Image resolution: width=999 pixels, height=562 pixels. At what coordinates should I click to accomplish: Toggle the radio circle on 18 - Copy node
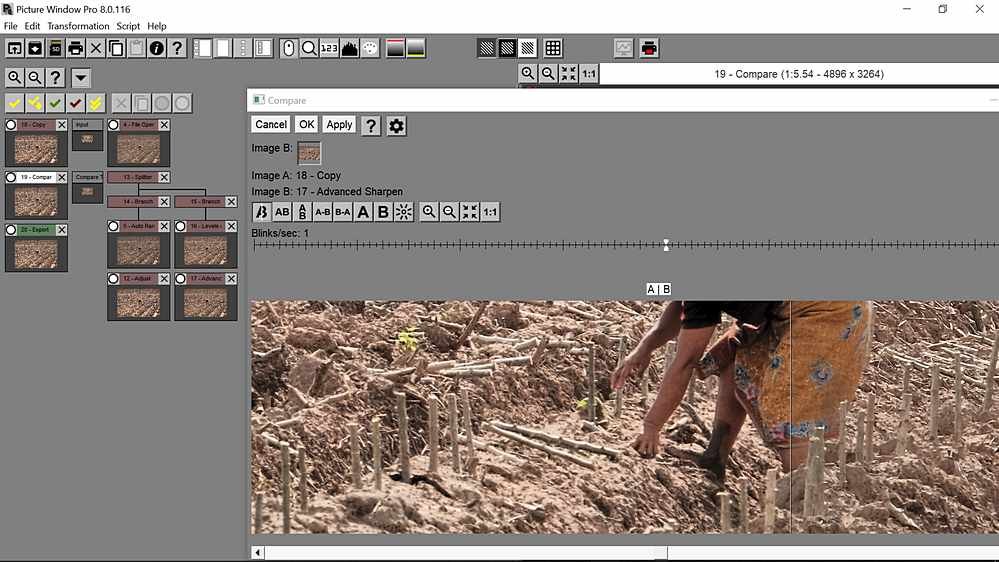[12, 125]
